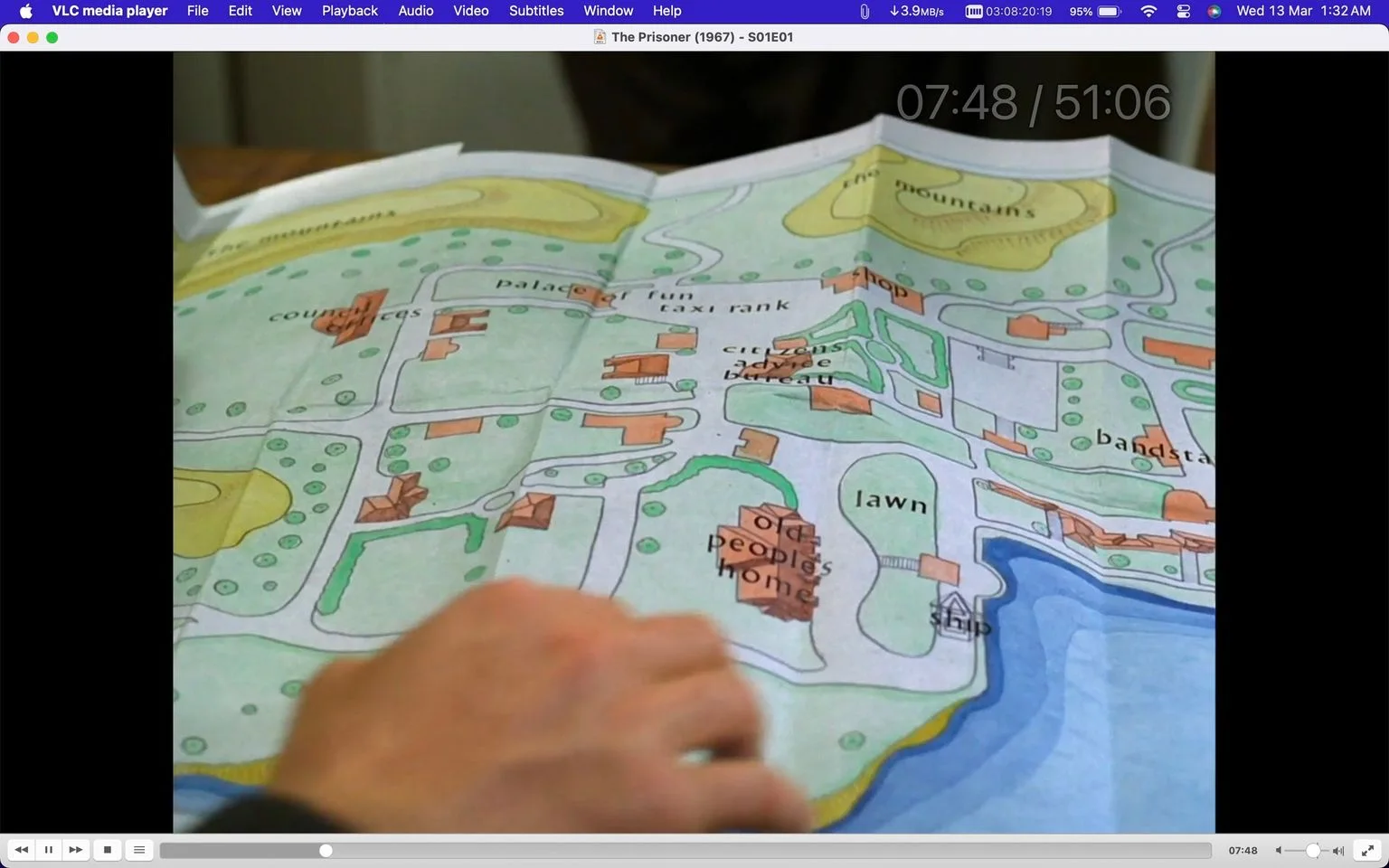Show the playlist panel
The image size is (1389, 868).
click(139, 850)
